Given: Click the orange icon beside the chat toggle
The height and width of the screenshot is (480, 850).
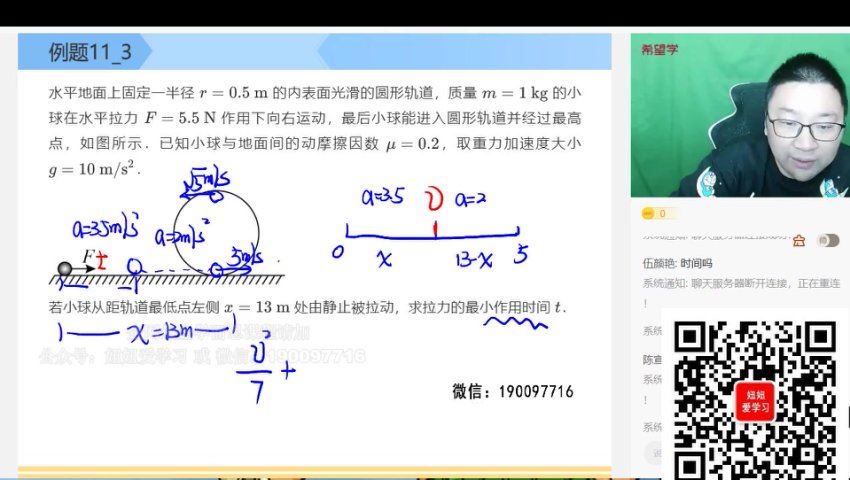Looking at the screenshot, I should [x=798, y=240].
